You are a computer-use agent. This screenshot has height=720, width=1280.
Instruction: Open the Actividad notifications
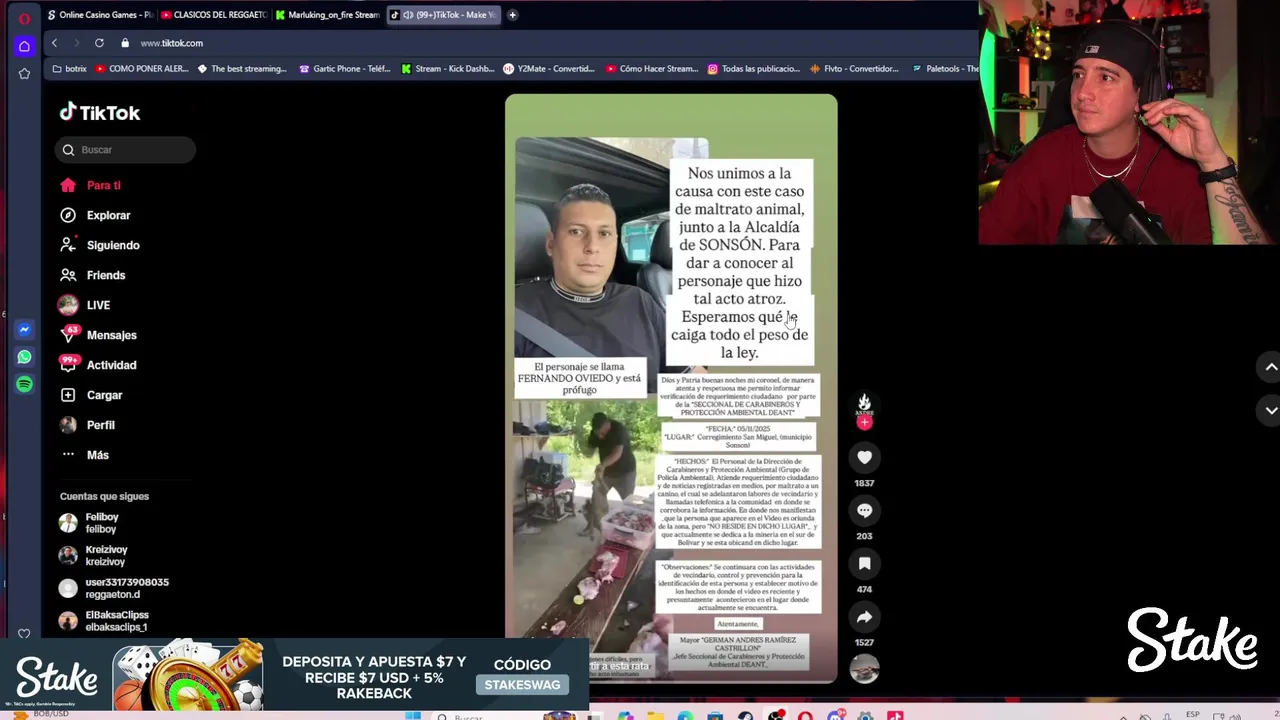pos(97,365)
